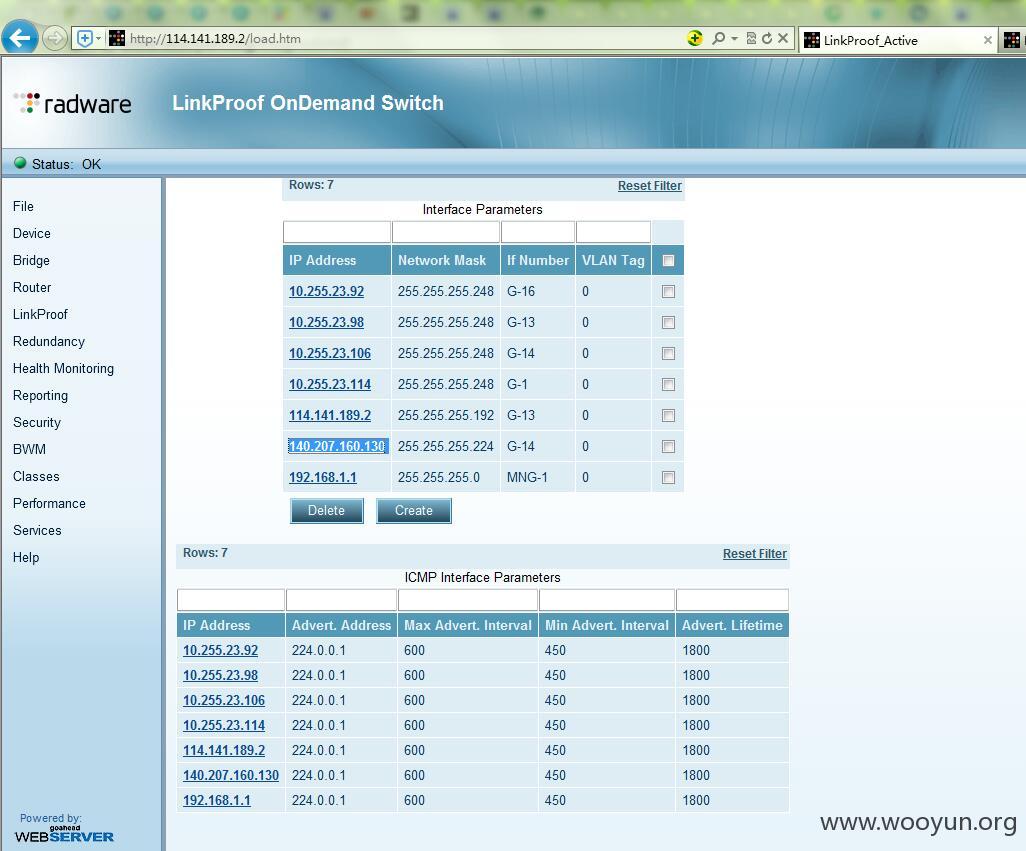Click the magnifier search icon in the address bar
1026x851 pixels.
pos(718,39)
